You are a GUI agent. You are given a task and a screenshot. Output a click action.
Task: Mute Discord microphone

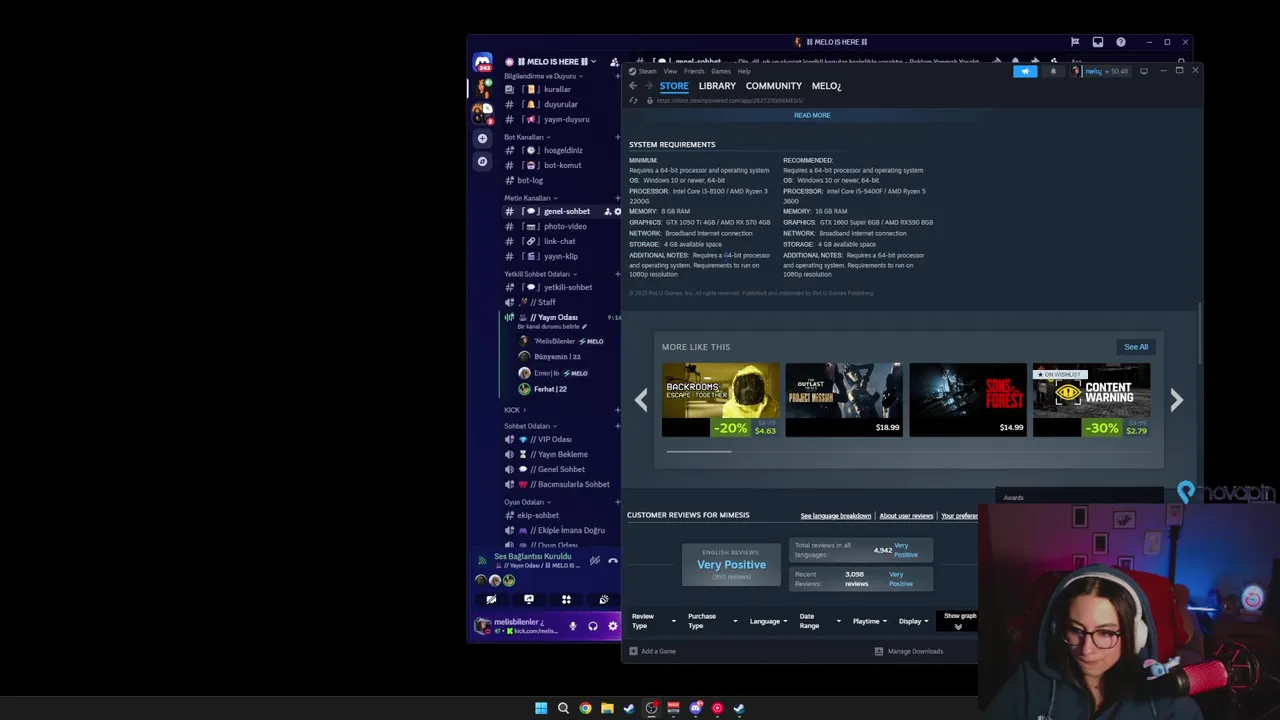573,626
